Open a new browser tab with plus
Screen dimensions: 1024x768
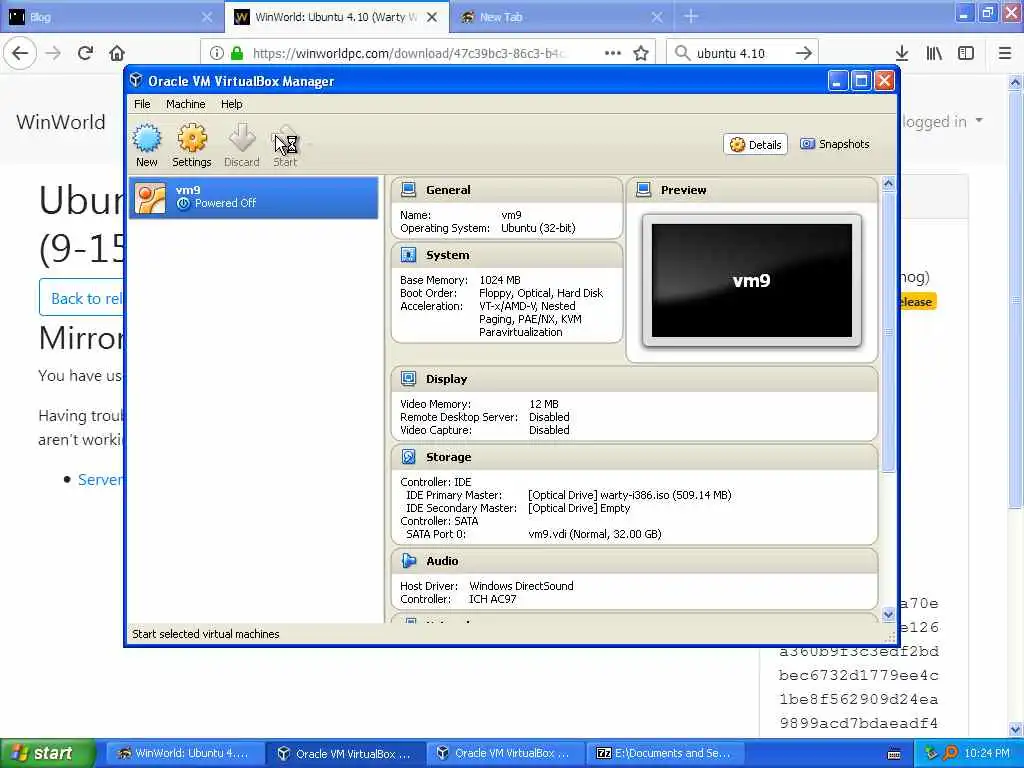tap(691, 17)
